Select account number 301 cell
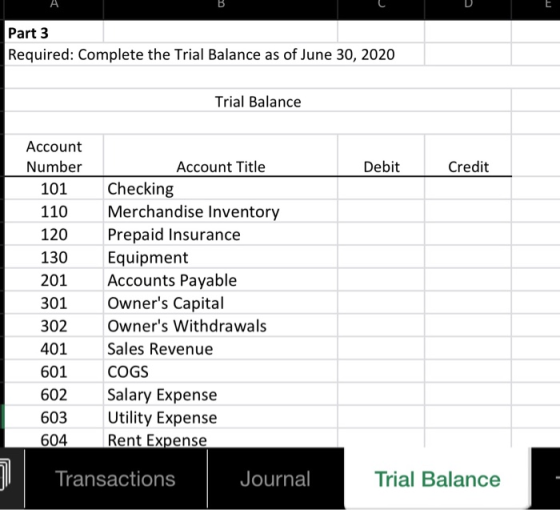Viewport: 560px width, 510px height. [54, 303]
